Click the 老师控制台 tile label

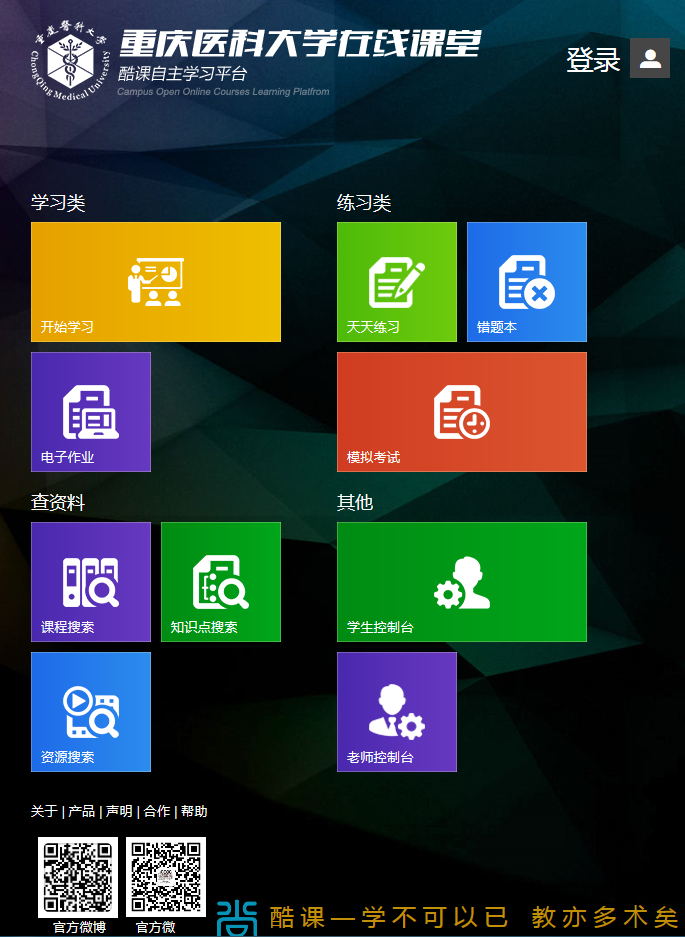click(x=380, y=757)
